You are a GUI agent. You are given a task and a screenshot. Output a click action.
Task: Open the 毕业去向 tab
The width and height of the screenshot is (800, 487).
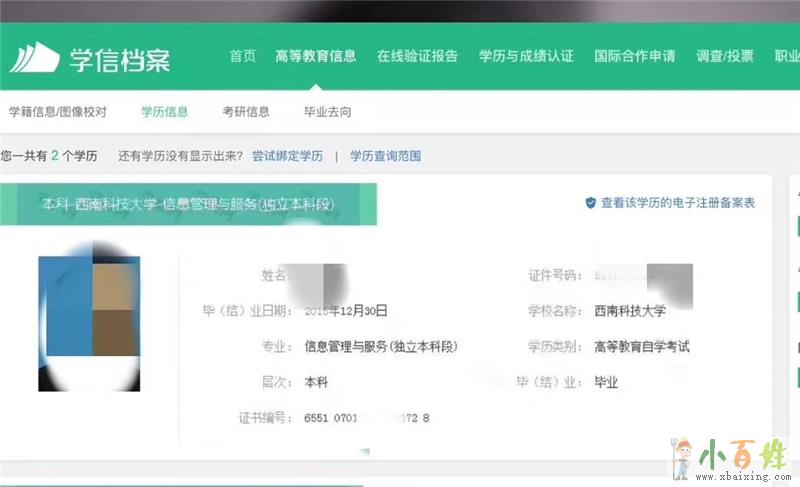click(327, 112)
